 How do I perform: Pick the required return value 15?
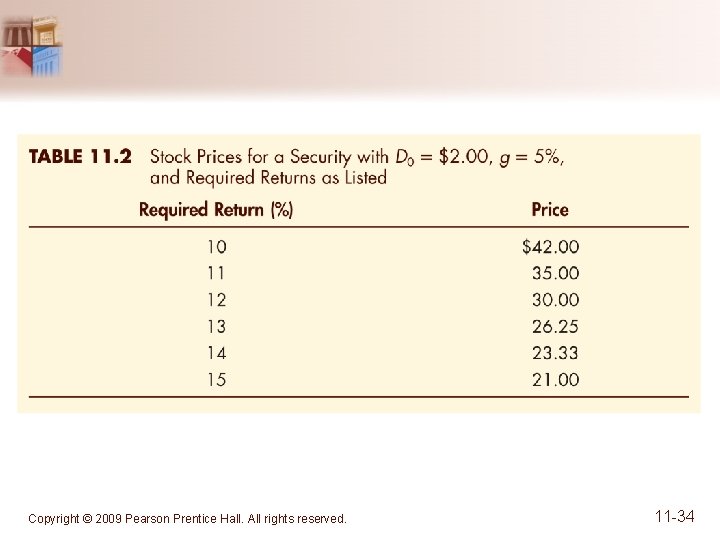point(216,379)
